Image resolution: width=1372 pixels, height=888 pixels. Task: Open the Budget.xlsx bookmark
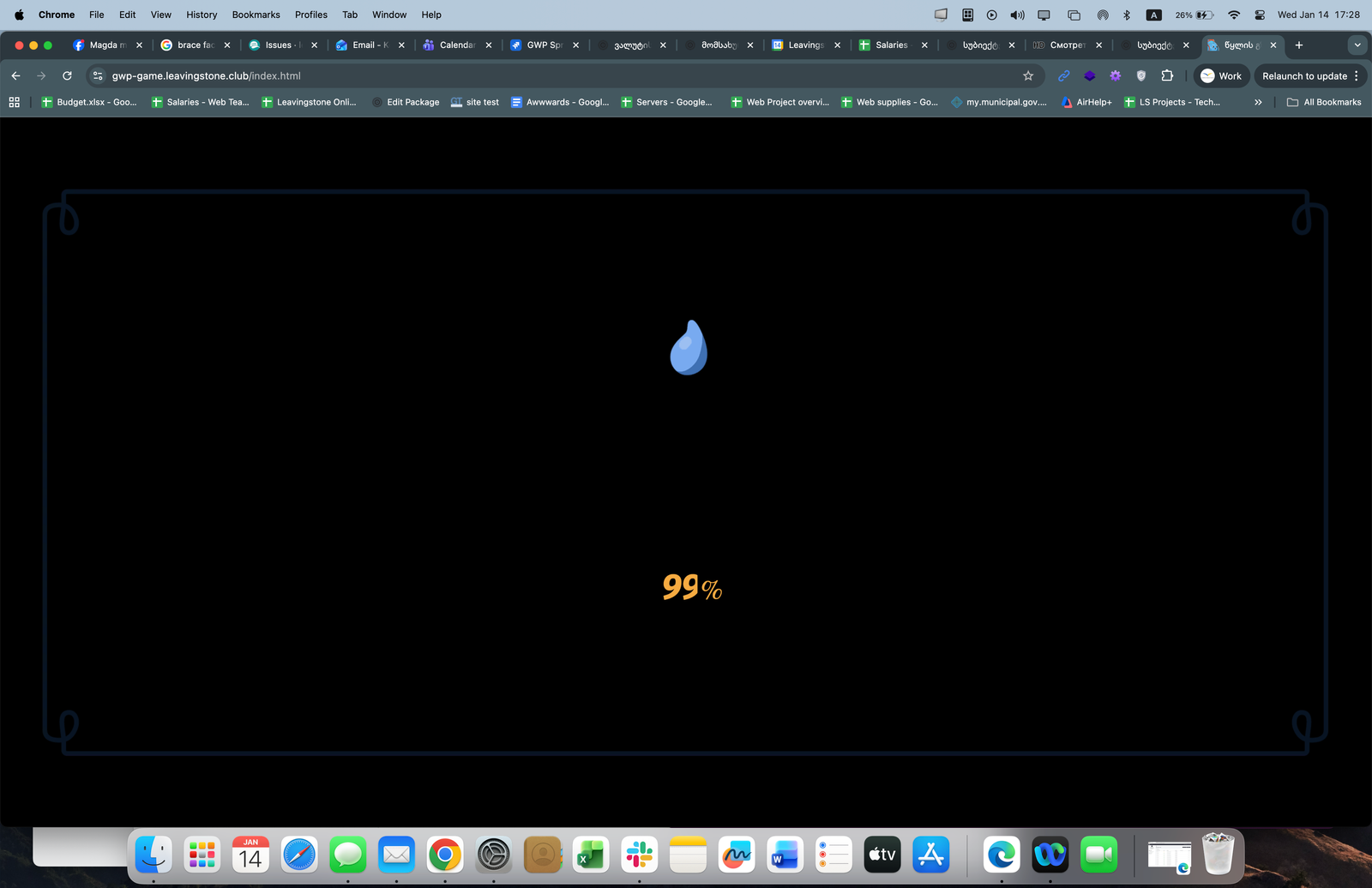click(89, 102)
